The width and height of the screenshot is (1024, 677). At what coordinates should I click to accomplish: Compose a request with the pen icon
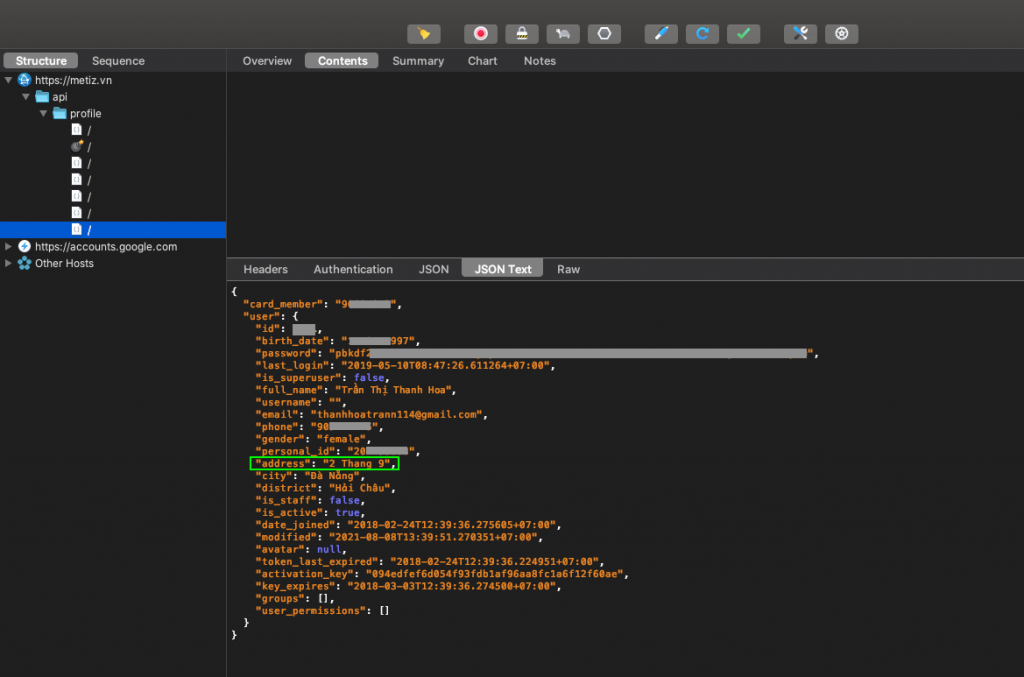[x=661, y=34]
